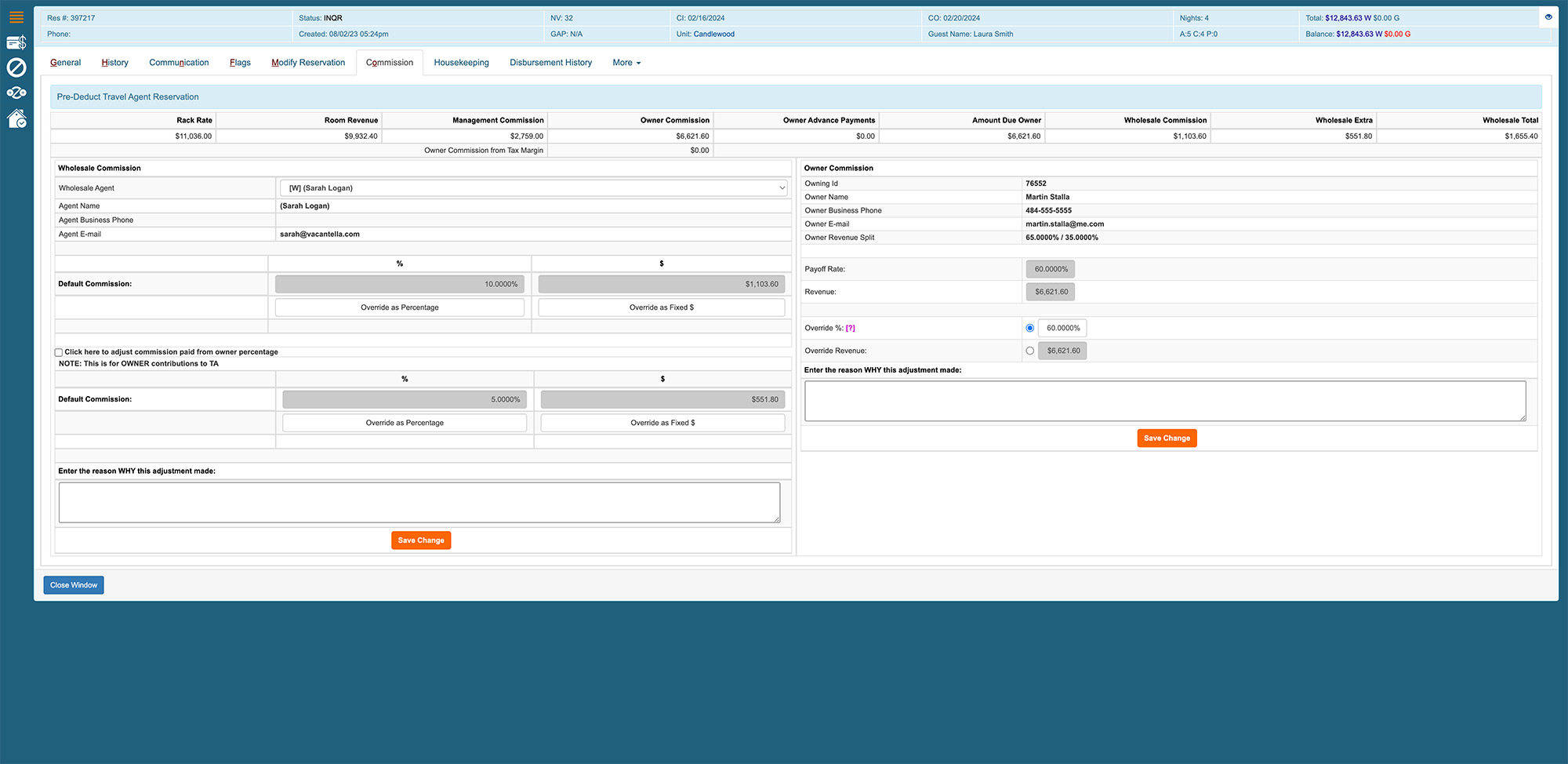Click the Balance $12,843.63 W amount
This screenshot has width=1568, height=764.
[x=1359, y=34]
